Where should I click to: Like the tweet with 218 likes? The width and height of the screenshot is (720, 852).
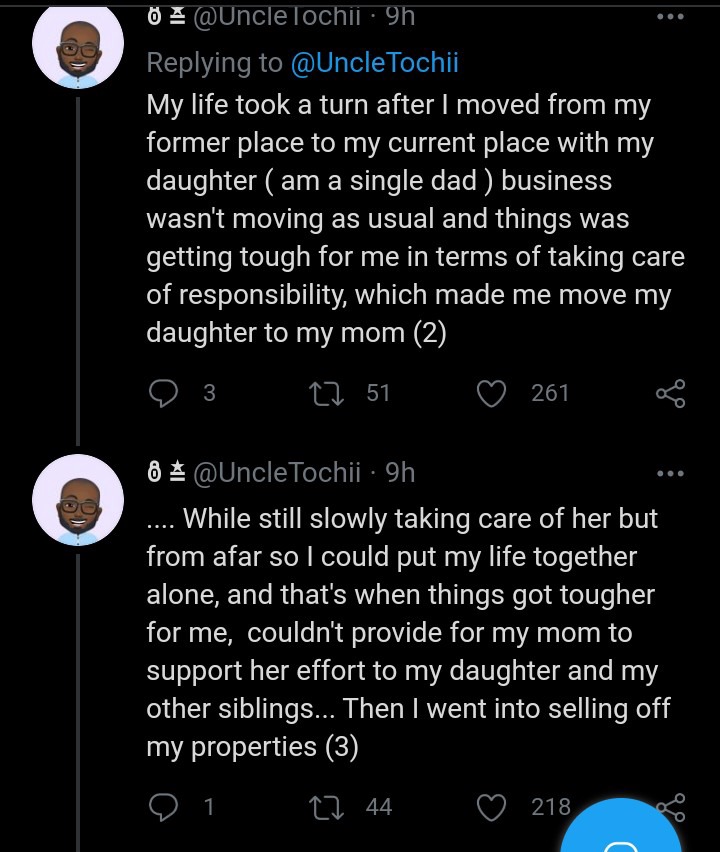(x=491, y=807)
